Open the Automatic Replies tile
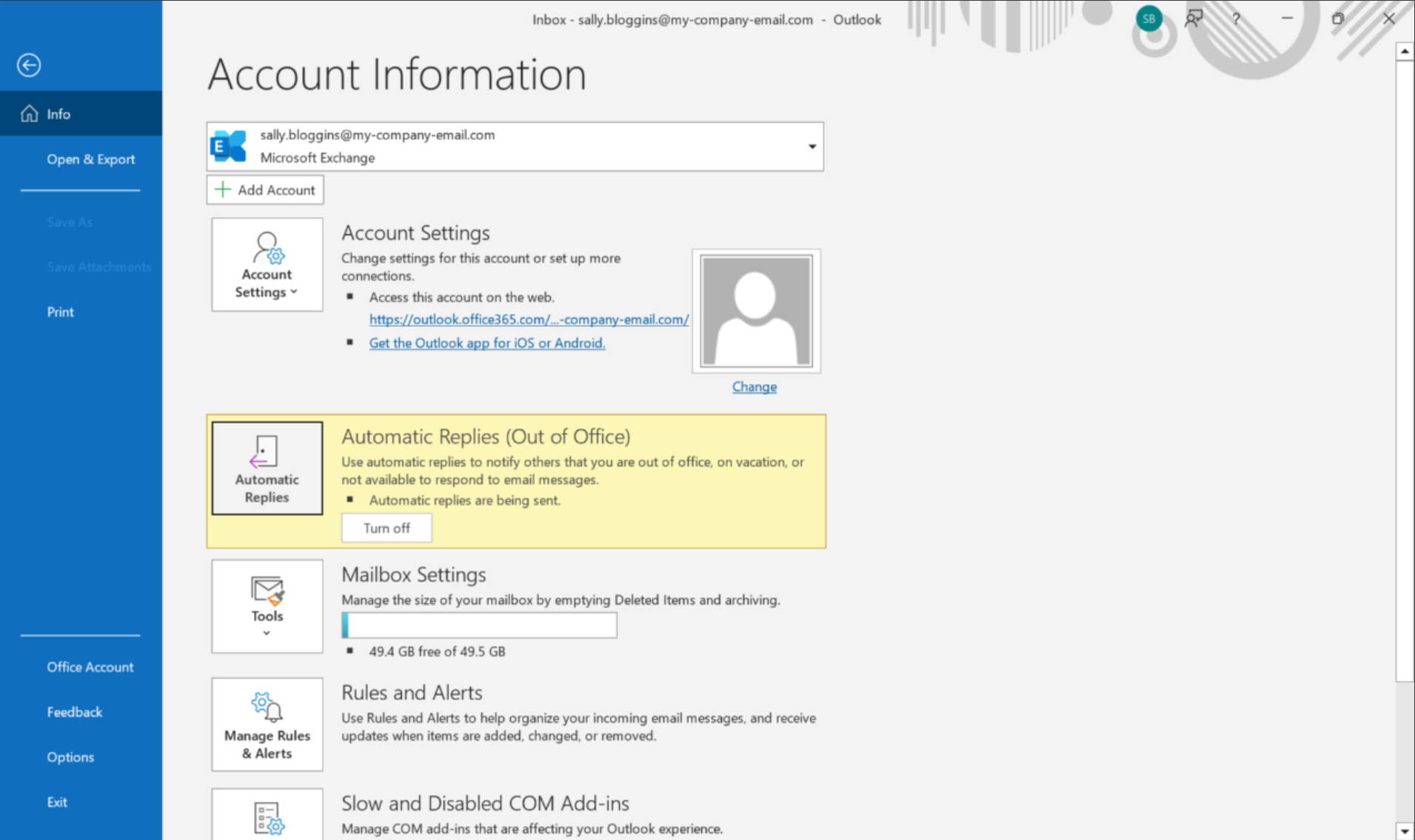 (x=267, y=468)
